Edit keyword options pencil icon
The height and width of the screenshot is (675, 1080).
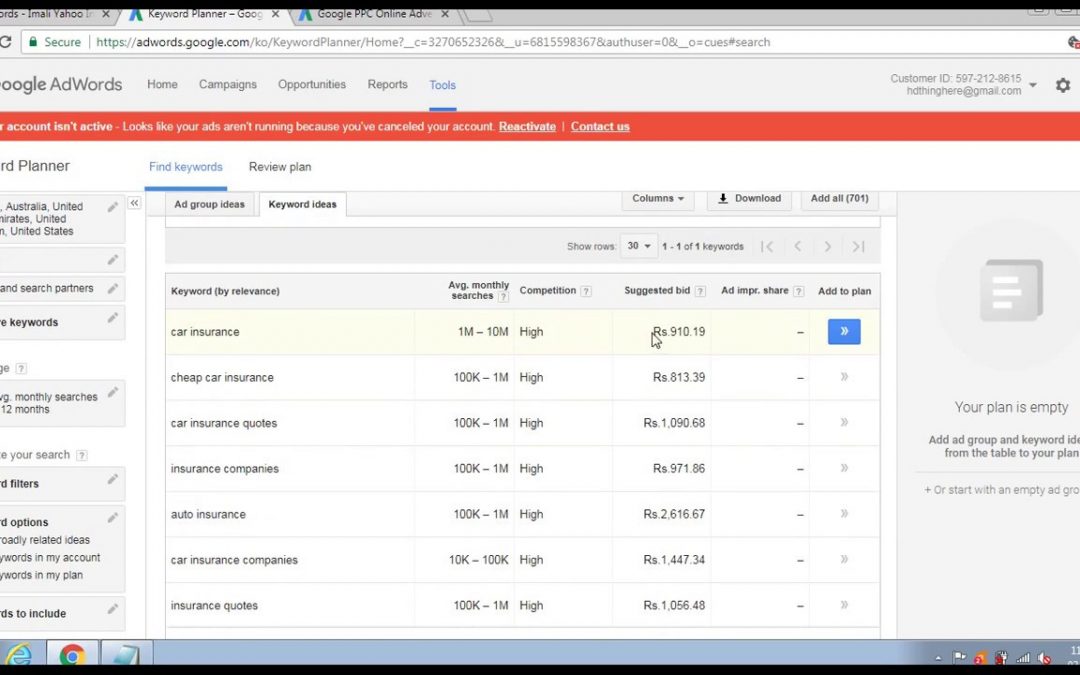[x=112, y=518]
